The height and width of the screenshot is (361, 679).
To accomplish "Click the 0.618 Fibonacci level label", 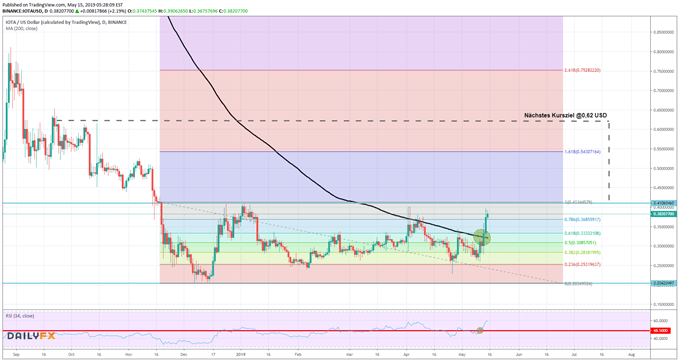I will click(582, 233).
